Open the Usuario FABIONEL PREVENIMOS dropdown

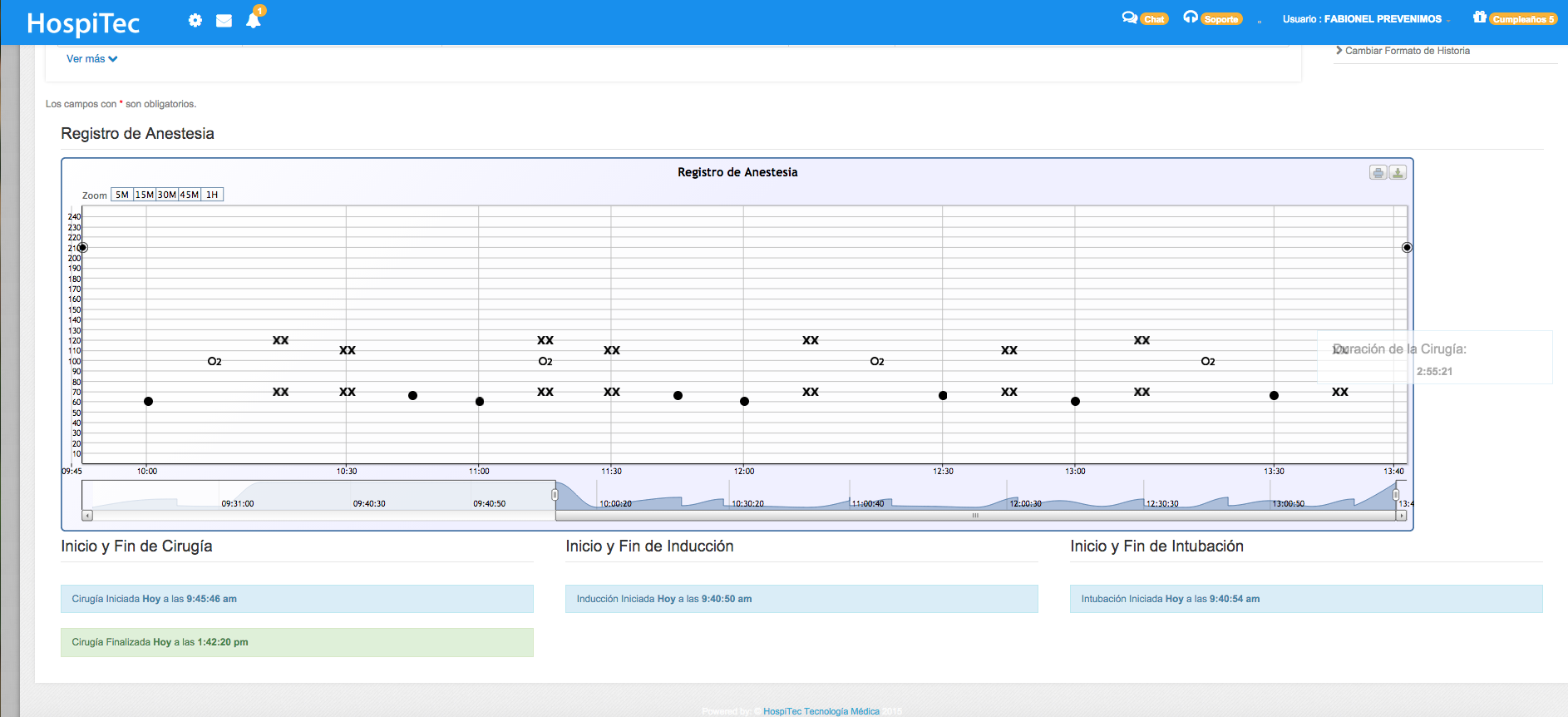[1366, 19]
